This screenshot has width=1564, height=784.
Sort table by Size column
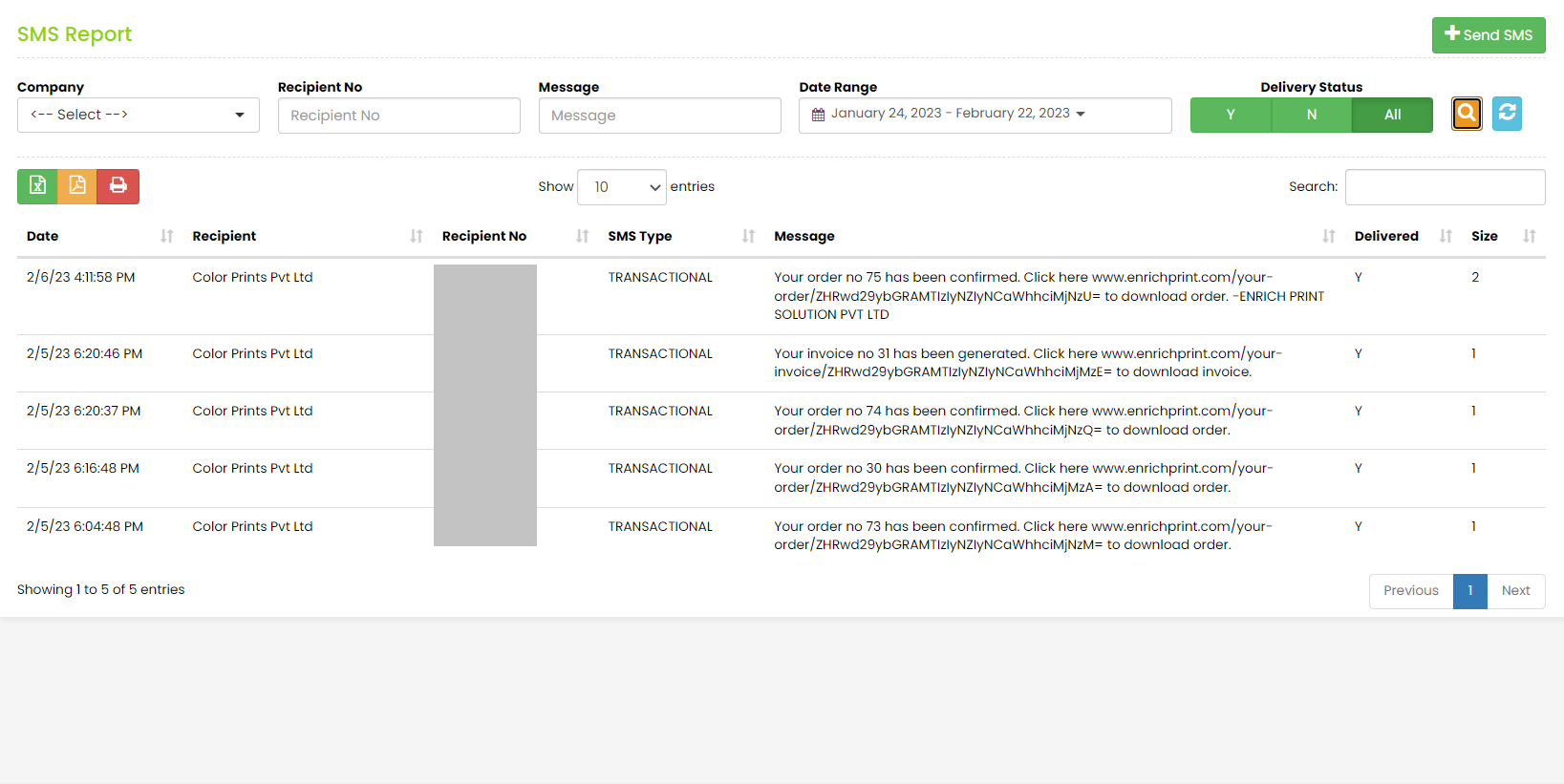click(x=1502, y=236)
